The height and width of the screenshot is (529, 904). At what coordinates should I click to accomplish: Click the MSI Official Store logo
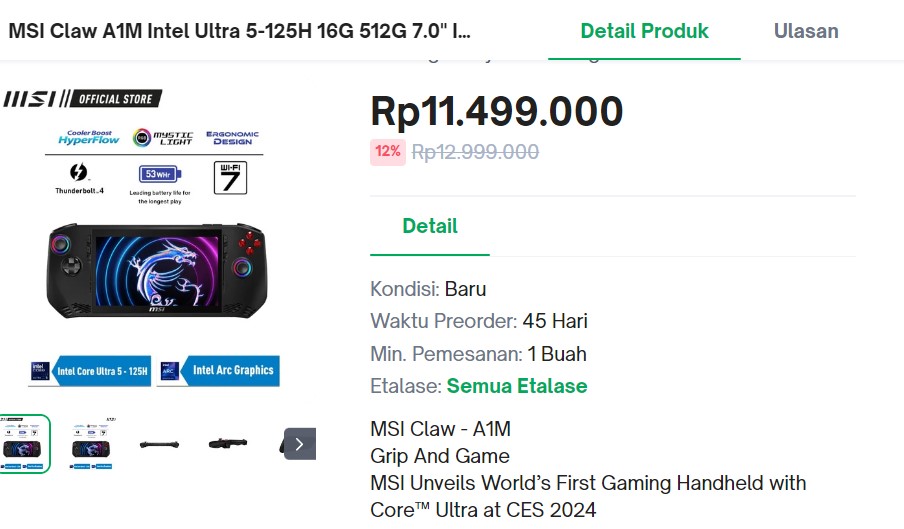[x=82, y=99]
